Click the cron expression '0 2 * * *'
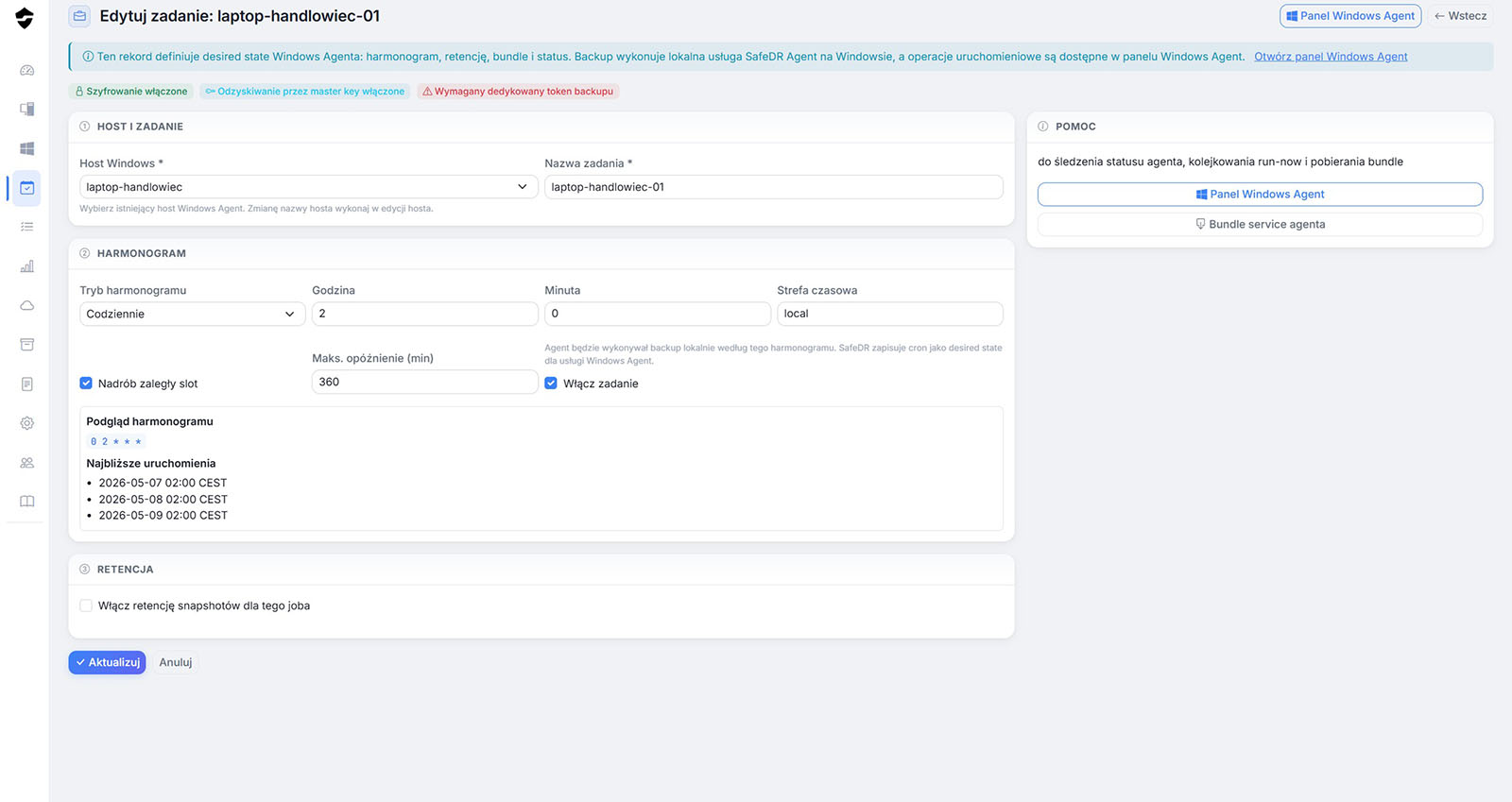 coord(116,442)
